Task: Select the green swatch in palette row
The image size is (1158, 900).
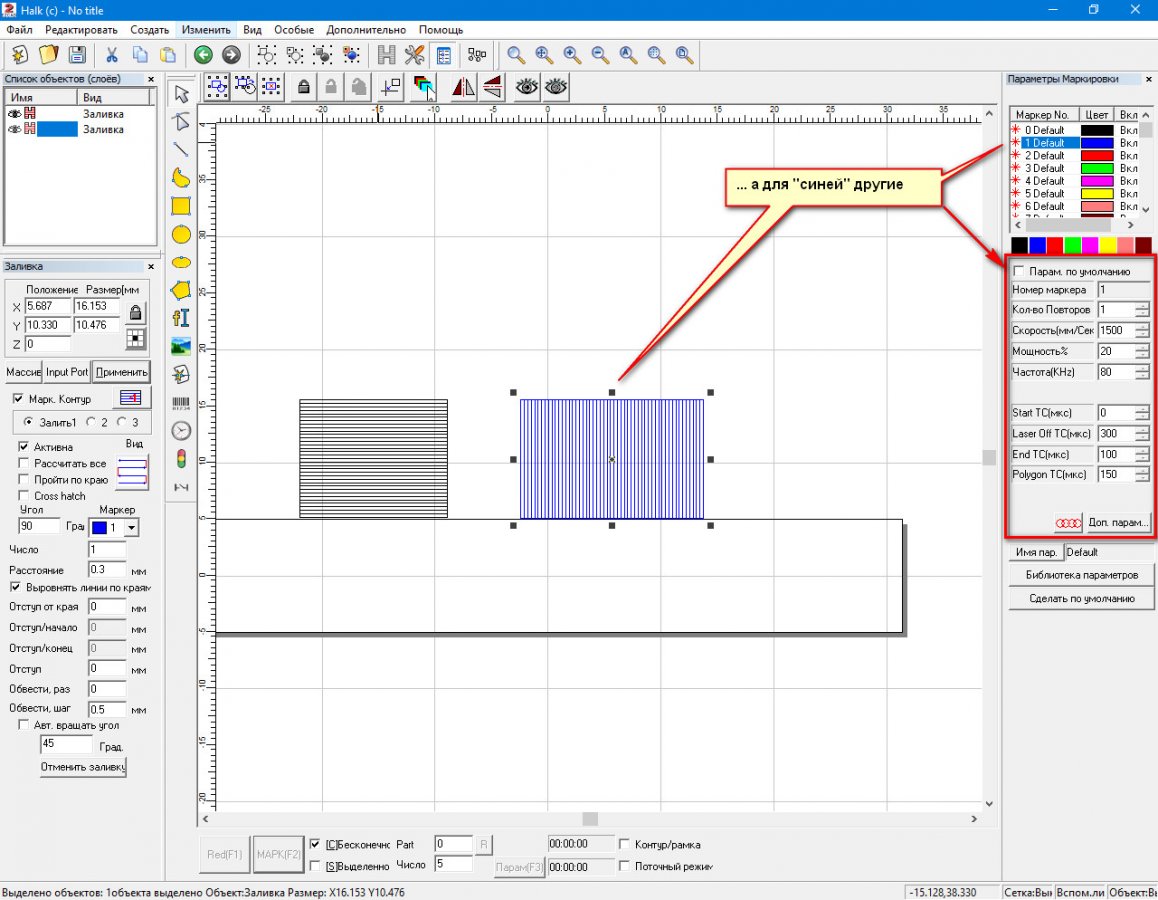Action: (1072, 245)
